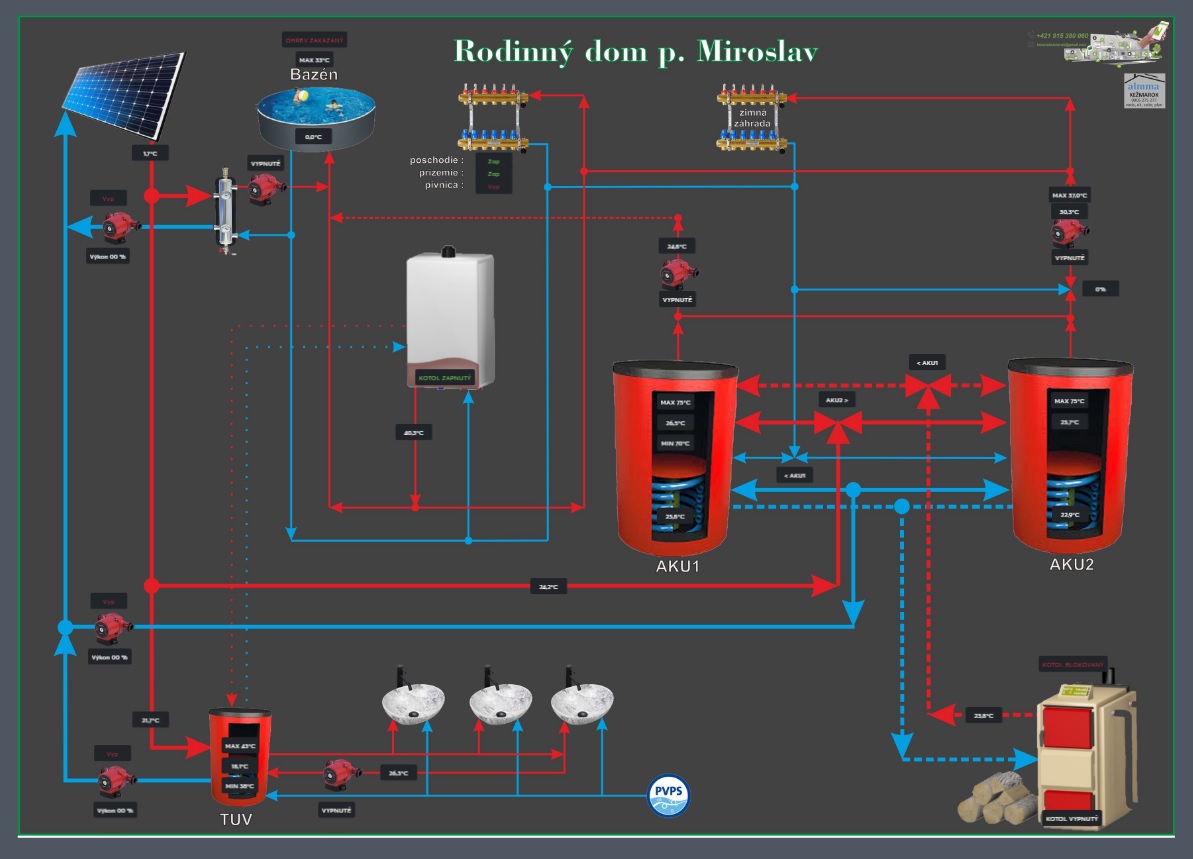Click the AKU2 > valve direction label
The height and width of the screenshot is (859, 1193).
pyautogui.click(x=836, y=400)
